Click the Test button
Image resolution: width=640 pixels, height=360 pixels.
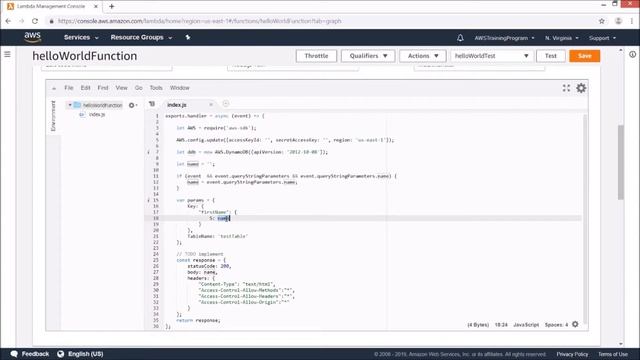(551, 56)
